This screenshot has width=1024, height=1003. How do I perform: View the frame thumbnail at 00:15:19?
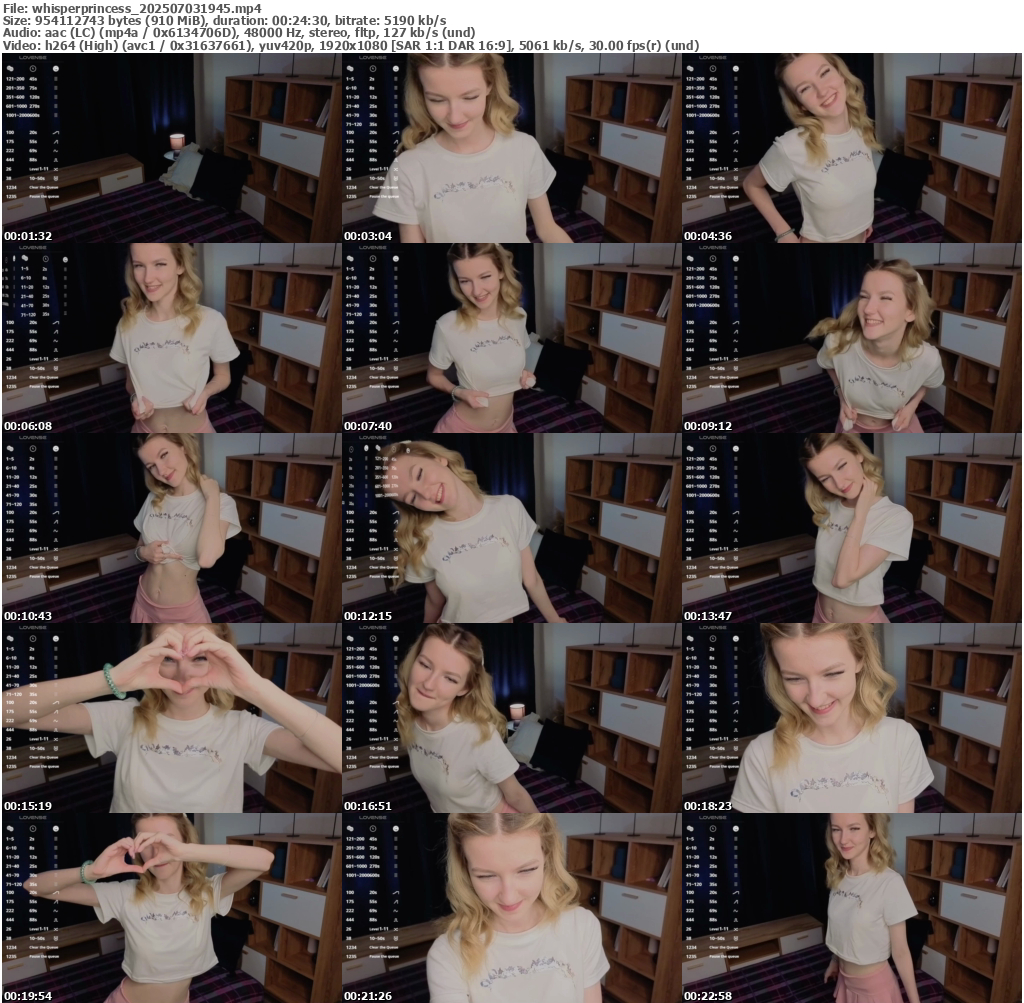[x=172, y=718]
